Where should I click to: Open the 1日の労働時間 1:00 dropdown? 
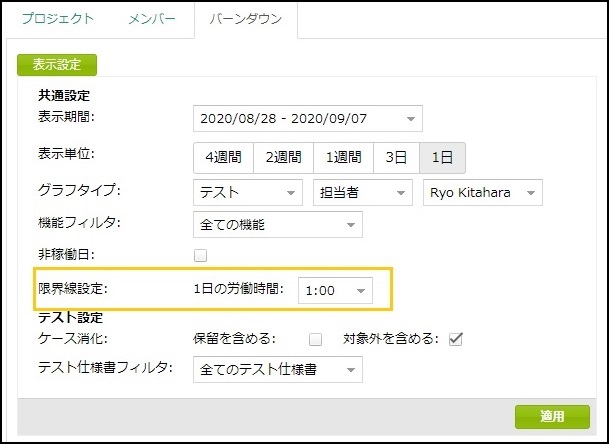335,291
